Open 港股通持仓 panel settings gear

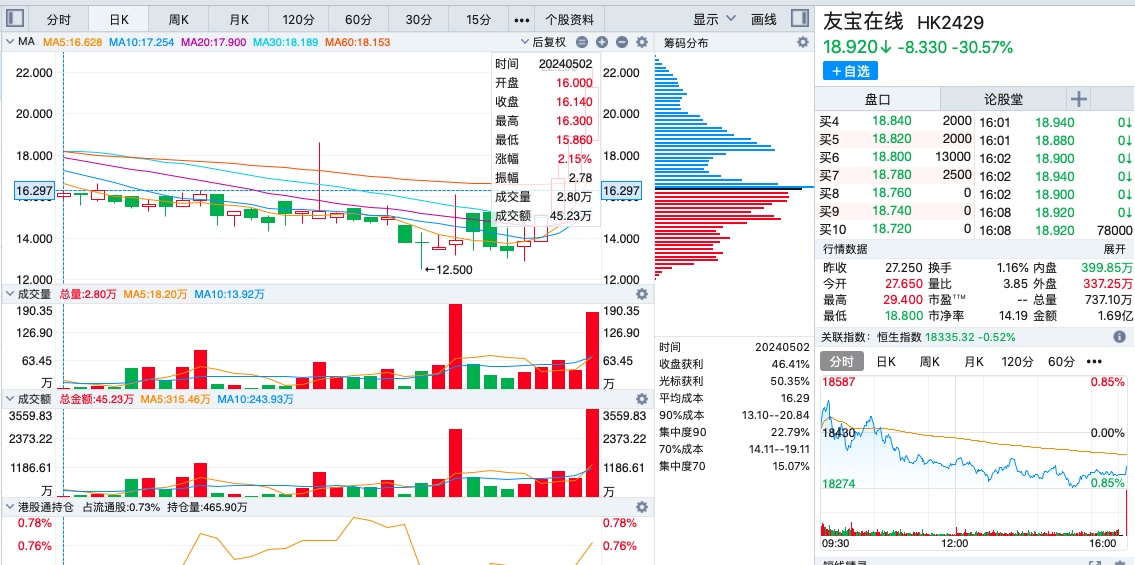click(x=641, y=507)
